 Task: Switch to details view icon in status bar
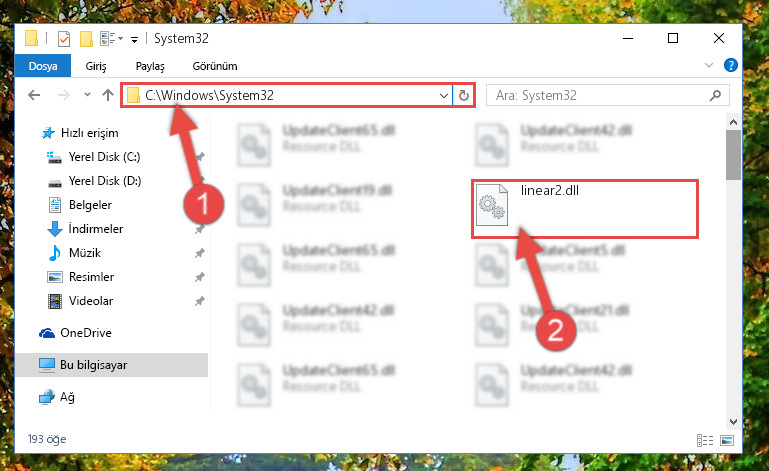705,440
